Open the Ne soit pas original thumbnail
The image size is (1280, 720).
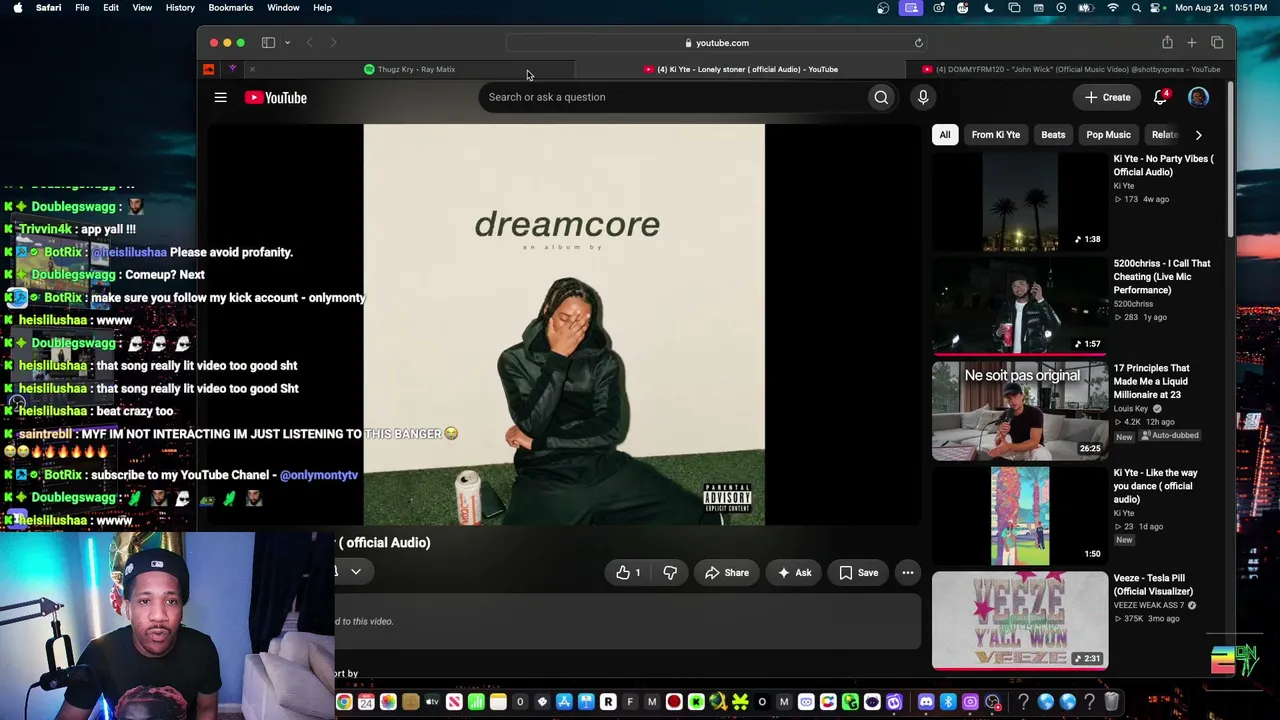click(x=1020, y=412)
